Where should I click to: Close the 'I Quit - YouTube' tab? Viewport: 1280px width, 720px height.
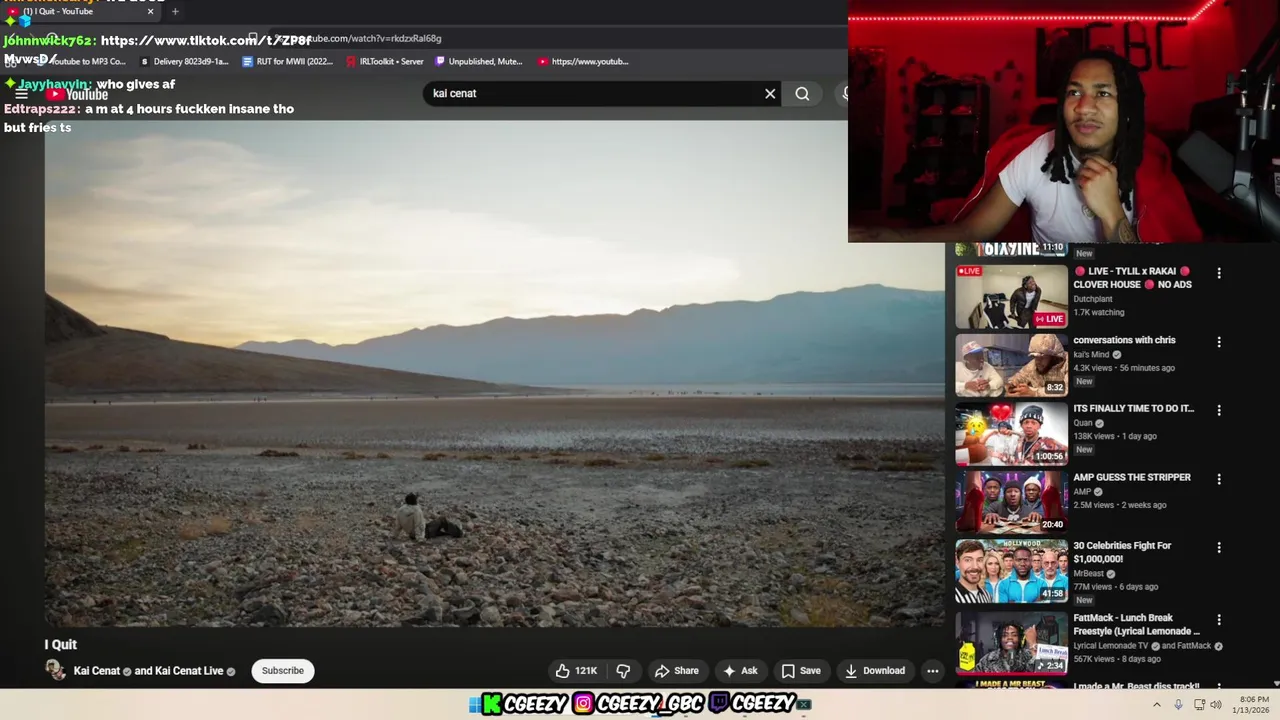(x=151, y=12)
